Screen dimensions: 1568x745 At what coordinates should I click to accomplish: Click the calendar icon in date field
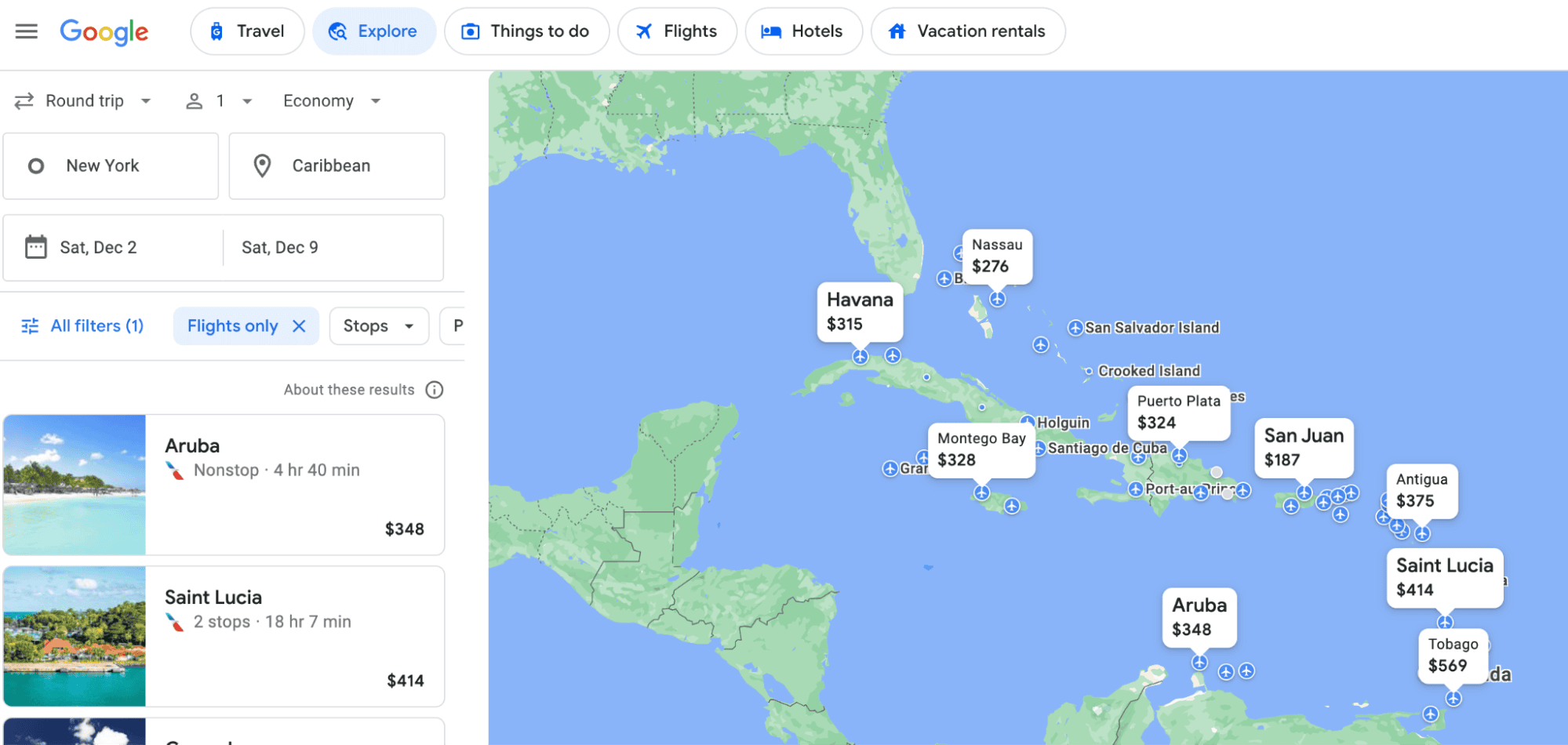pyautogui.click(x=36, y=247)
